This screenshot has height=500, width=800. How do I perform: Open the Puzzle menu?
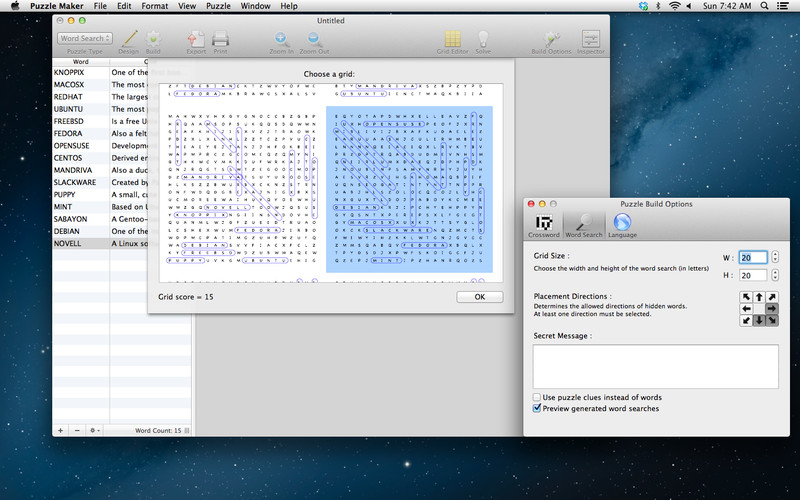tap(218, 6)
